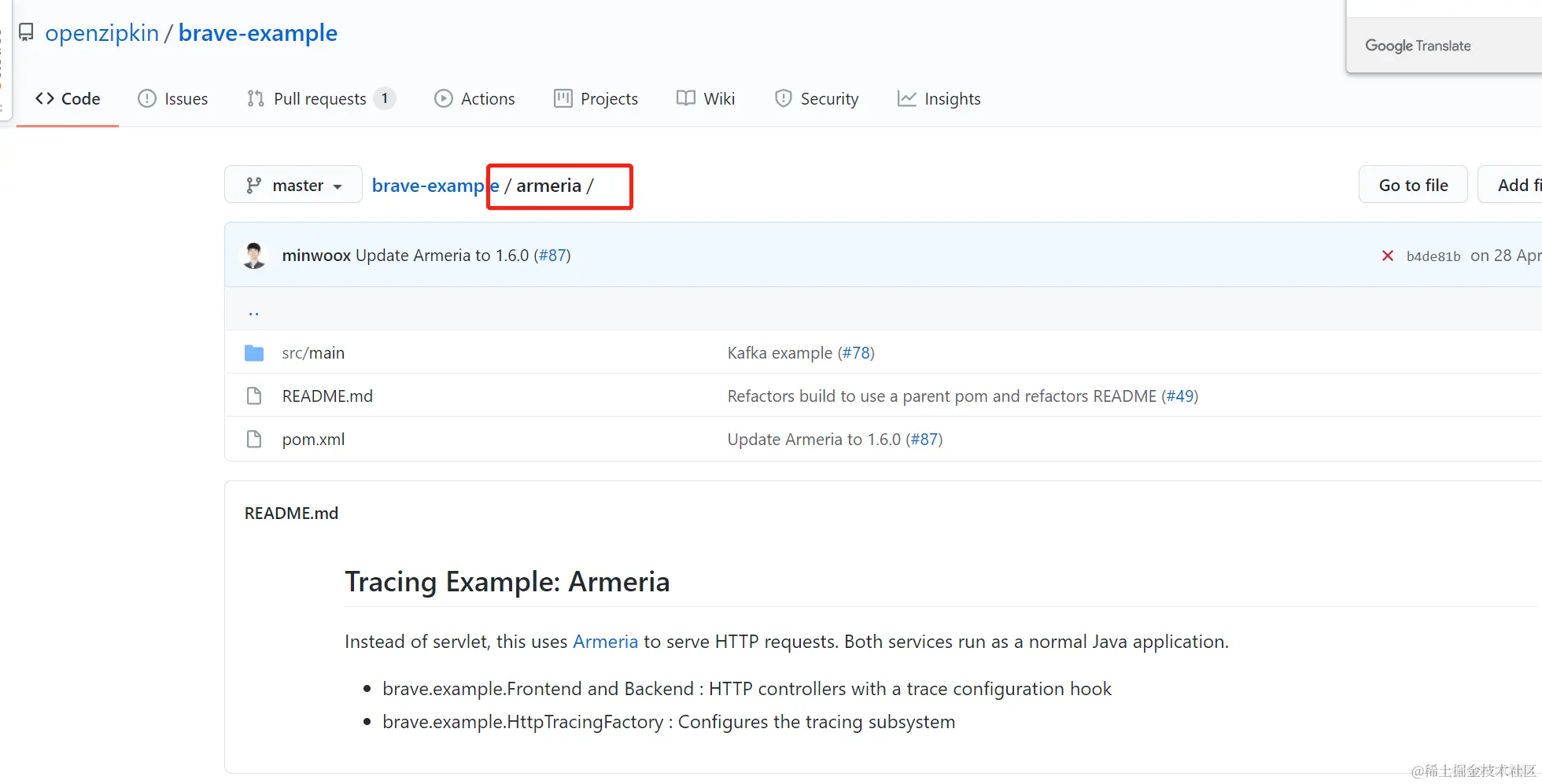
Task: Click the src/main folder icon
Action: (254, 353)
